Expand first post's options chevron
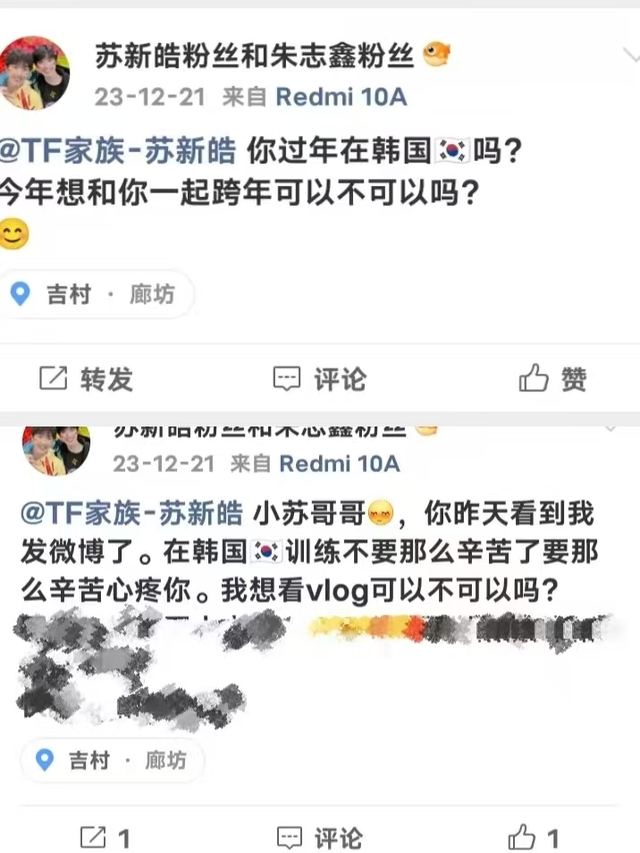 click(631, 55)
